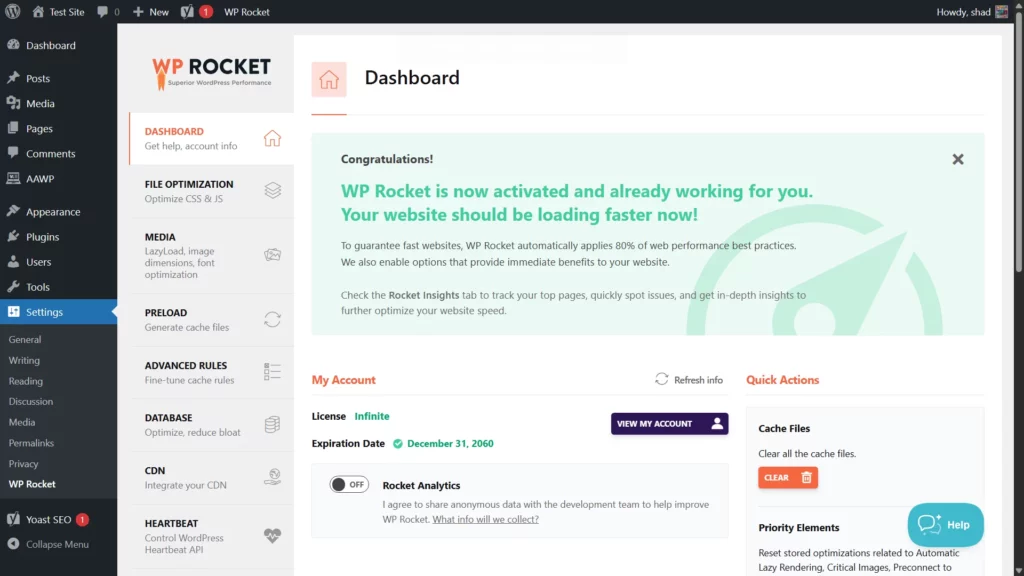Click the View My Account button
Viewport: 1024px width, 576px height.
coord(669,424)
